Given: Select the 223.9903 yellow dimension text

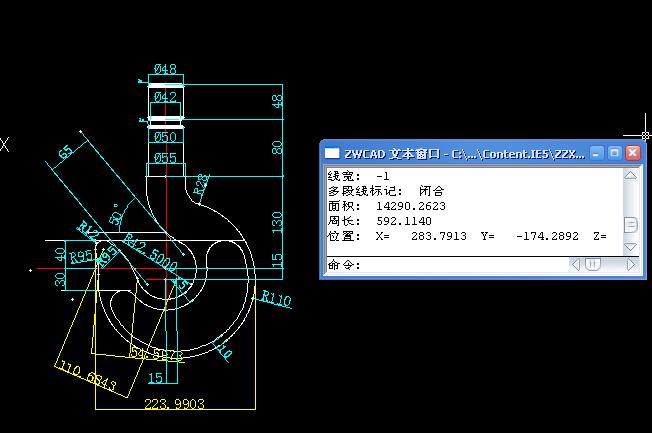Looking at the screenshot, I should (174, 404).
